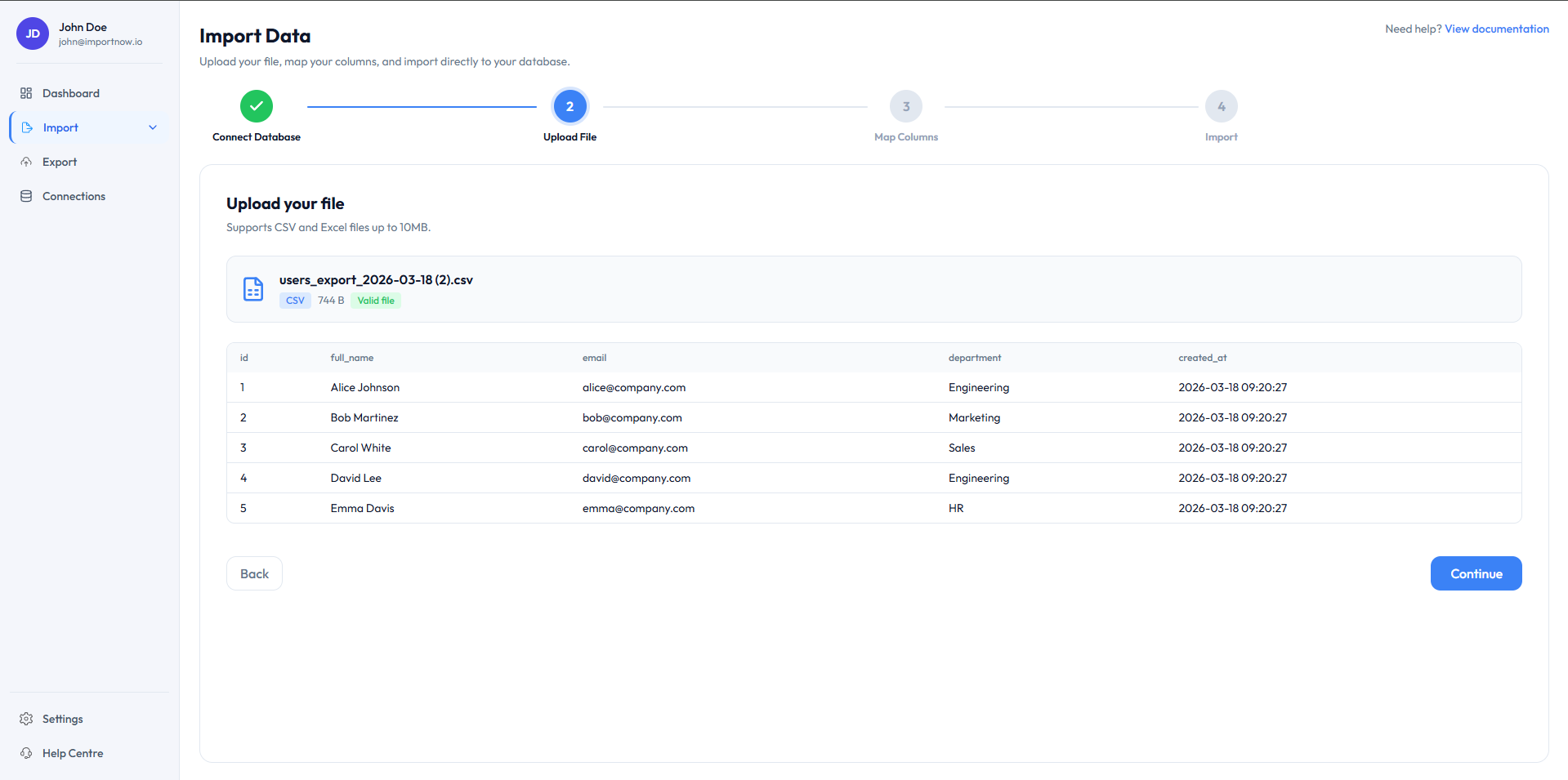Go to step 4 Import circle
Viewport: 1568px width, 780px height.
(1221, 106)
